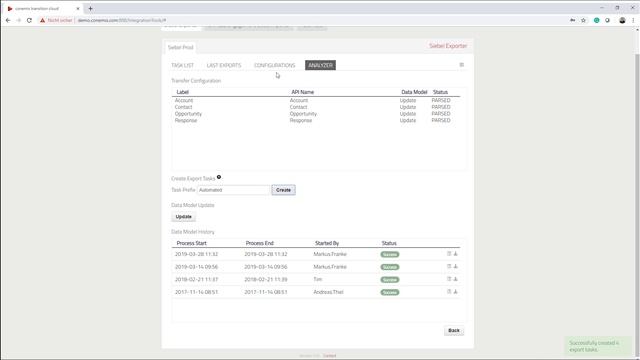Reload the current page
Viewport: 640px width, 360px height.
click(29, 20)
